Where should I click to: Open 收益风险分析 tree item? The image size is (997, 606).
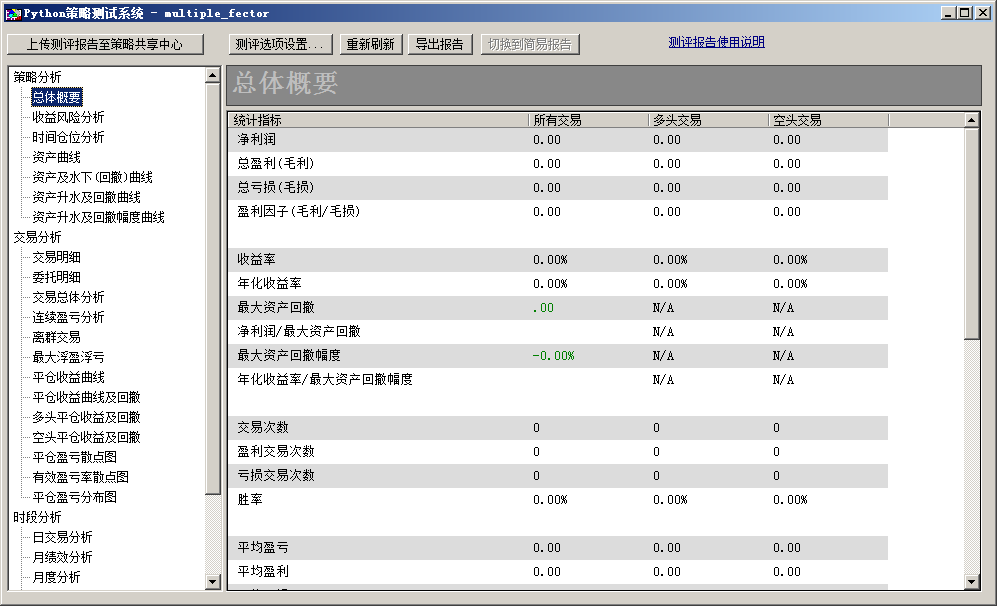coord(68,117)
